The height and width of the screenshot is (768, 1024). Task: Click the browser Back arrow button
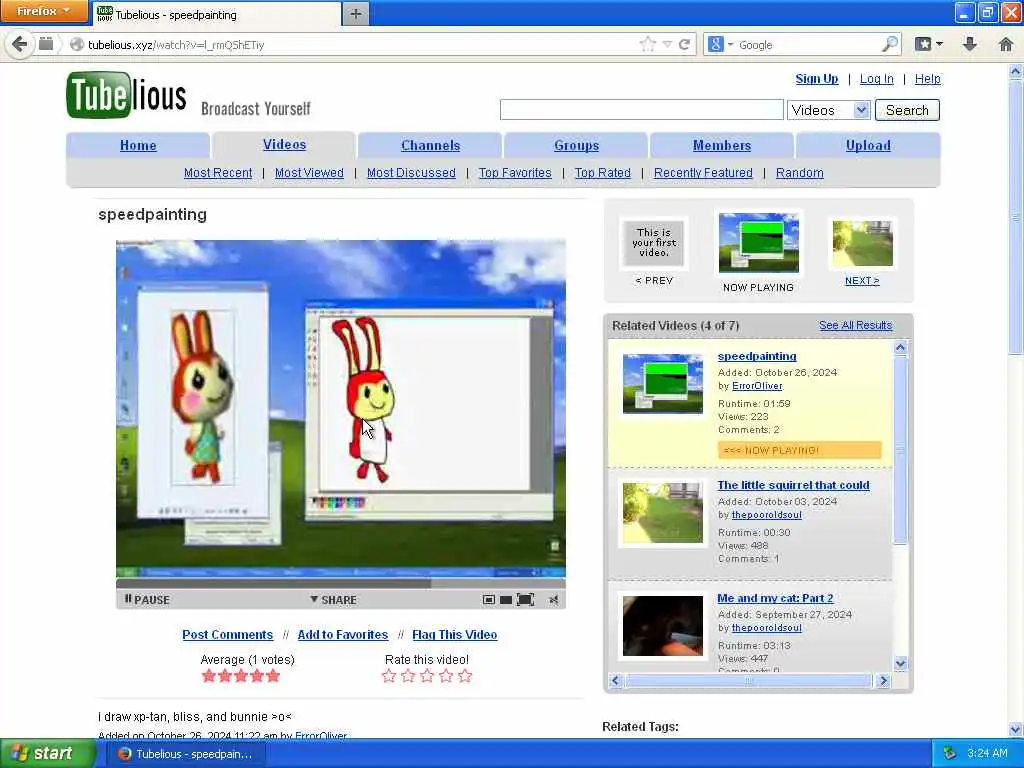pyautogui.click(x=20, y=44)
